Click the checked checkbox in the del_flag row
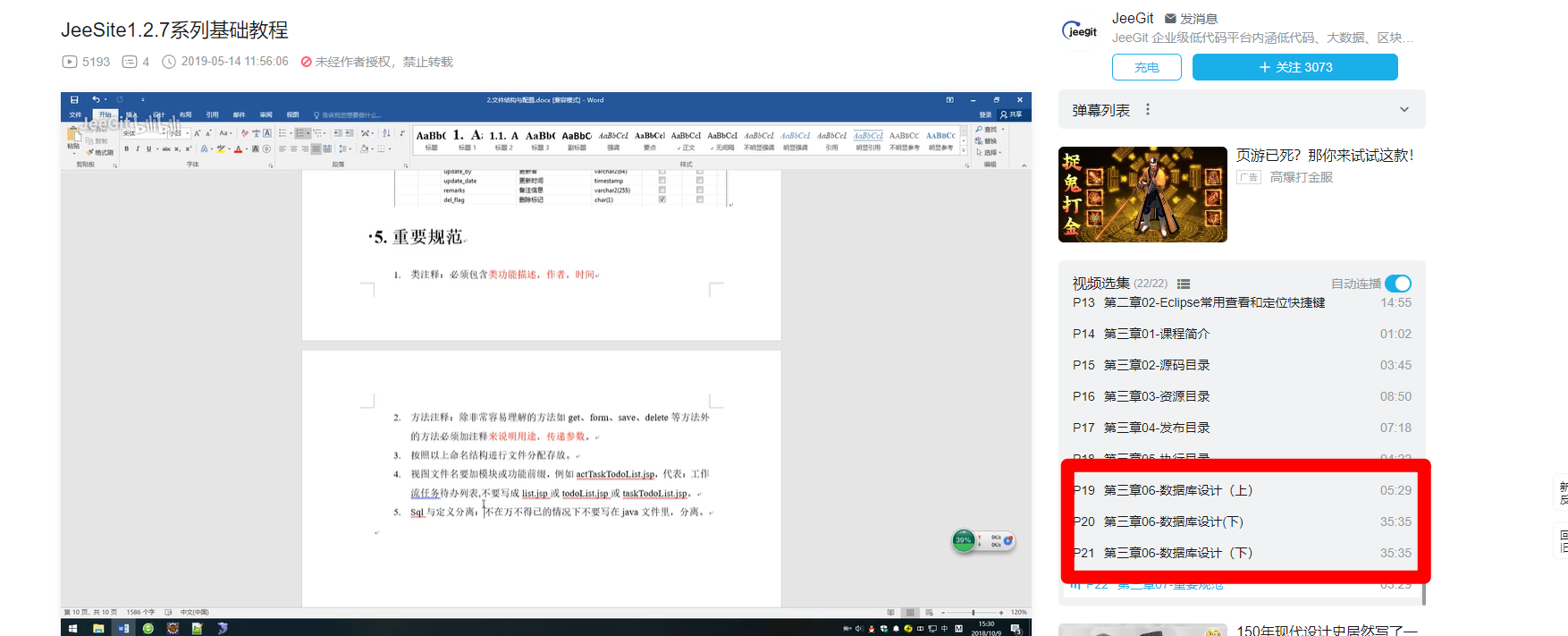The image size is (1568, 636). click(x=662, y=199)
